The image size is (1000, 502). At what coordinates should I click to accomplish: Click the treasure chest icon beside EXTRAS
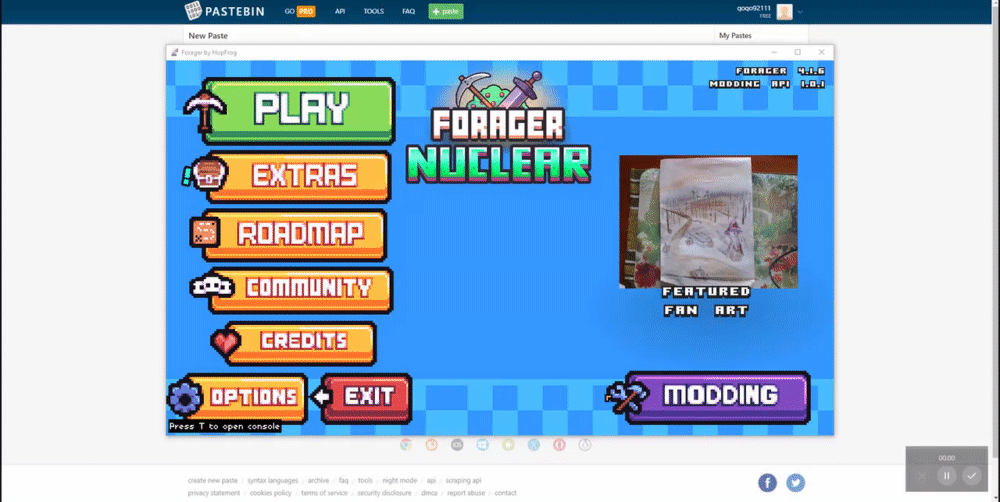[x=205, y=174]
